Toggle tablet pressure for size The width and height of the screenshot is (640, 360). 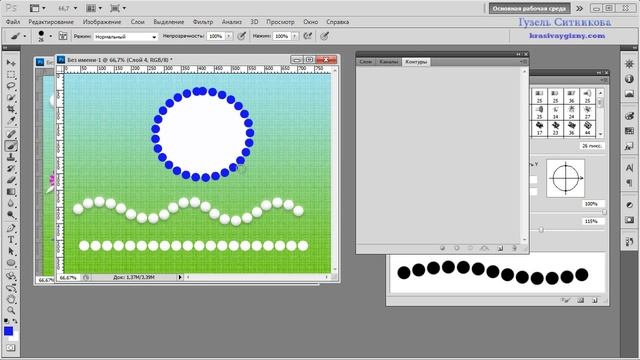[x=324, y=36]
